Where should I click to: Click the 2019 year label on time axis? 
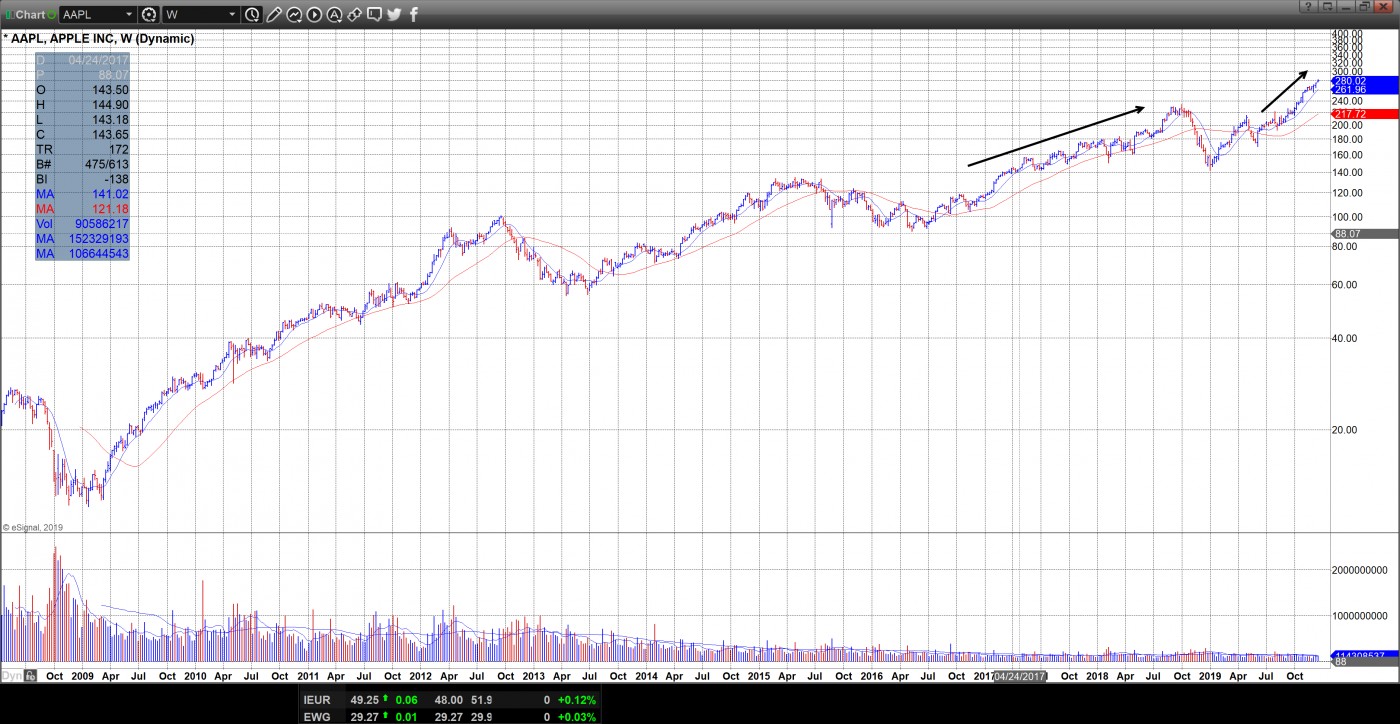click(x=1210, y=676)
